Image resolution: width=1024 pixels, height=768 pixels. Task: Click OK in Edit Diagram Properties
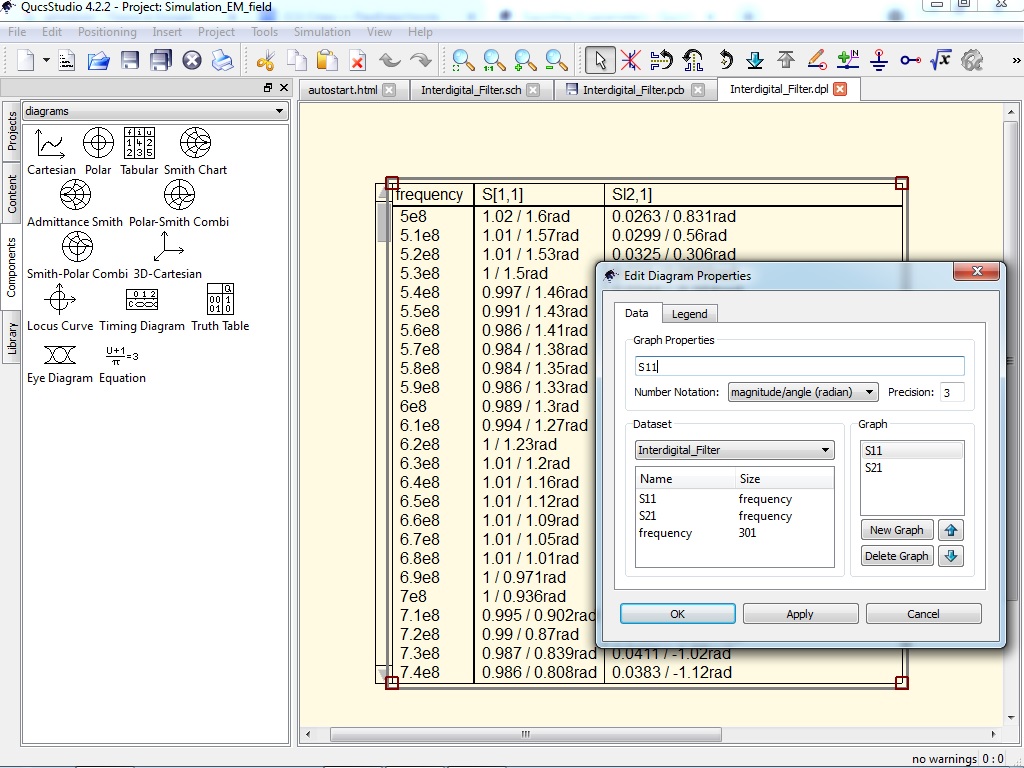click(x=677, y=614)
